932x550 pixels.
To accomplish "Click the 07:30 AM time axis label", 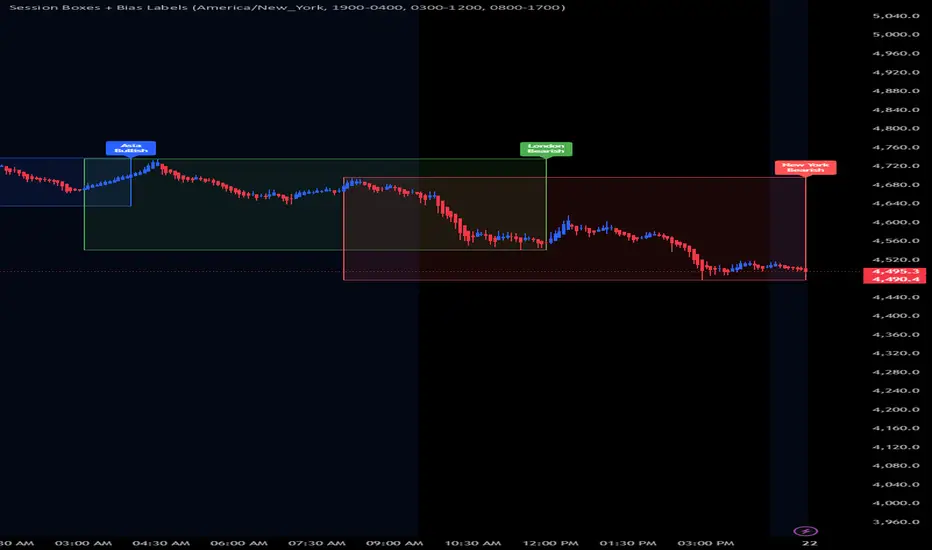I will pos(317,543).
